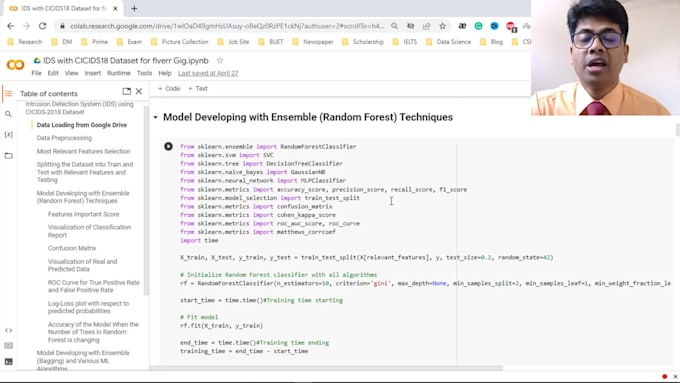Open the View menu
The width and height of the screenshot is (680, 383).
[x=72, y=73]
